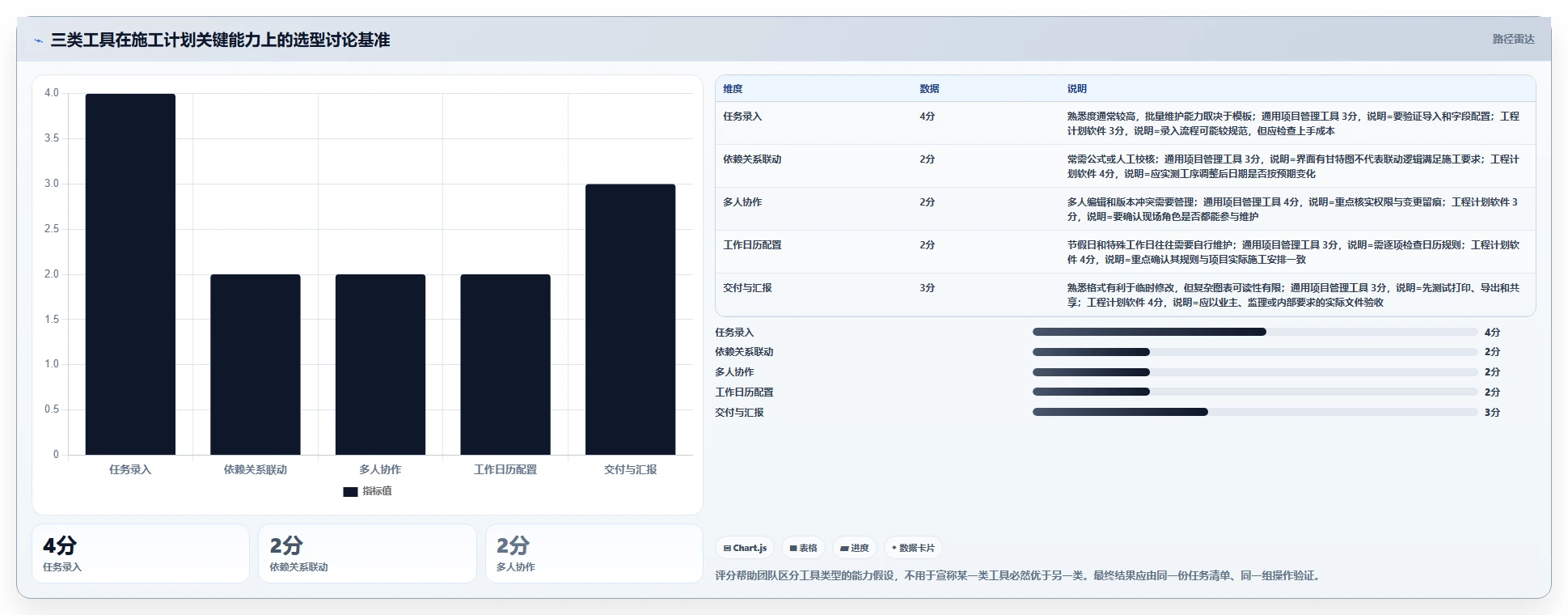Click the 依赖关系联动 progress bar
1568x615 pixels.
click(1255, 352)
